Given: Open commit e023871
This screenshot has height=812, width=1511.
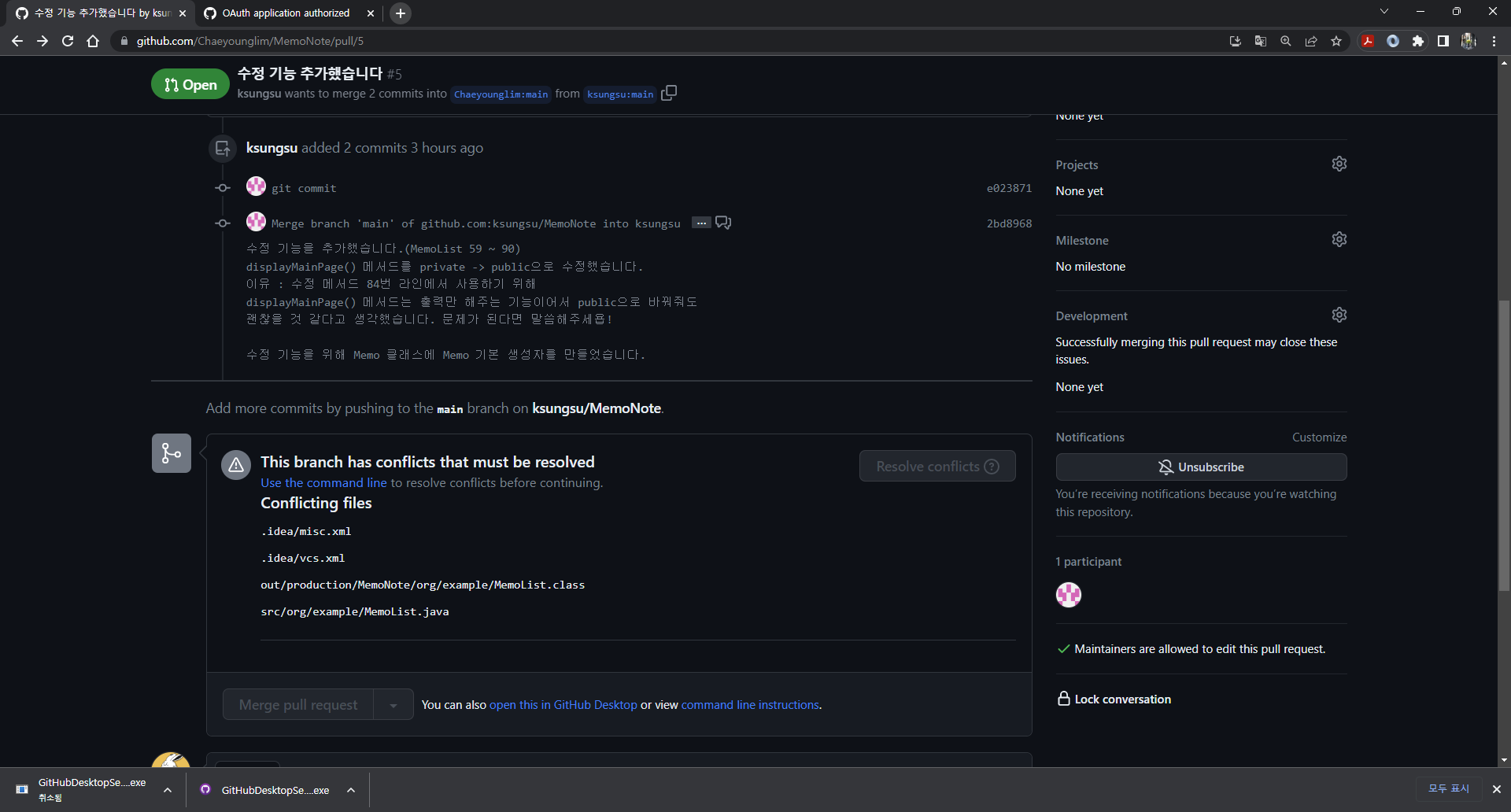Looking at the screenshot, I should pyautogui.click(x=1009, y=188).
